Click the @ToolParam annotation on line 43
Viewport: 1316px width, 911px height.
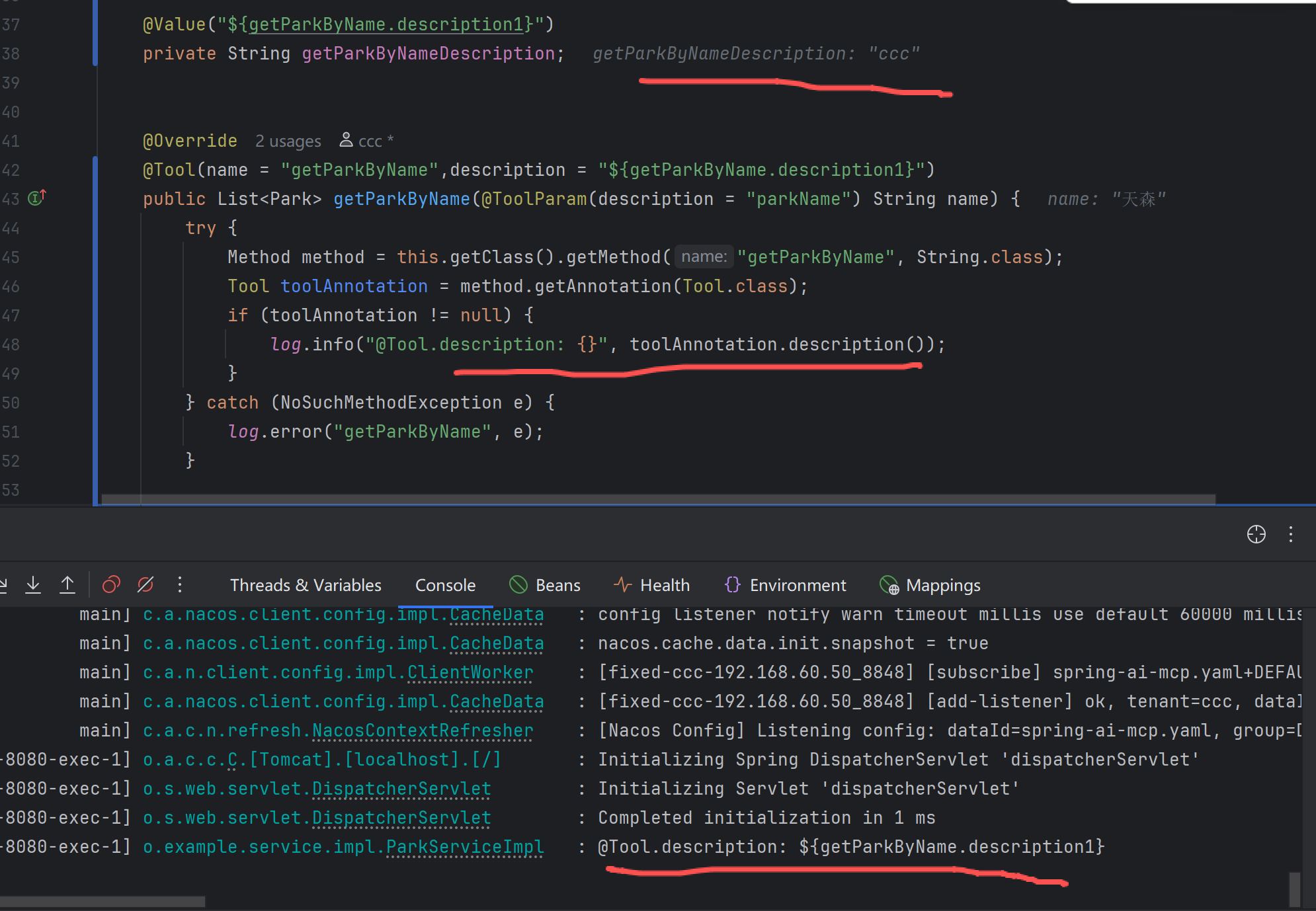point(534,199)
